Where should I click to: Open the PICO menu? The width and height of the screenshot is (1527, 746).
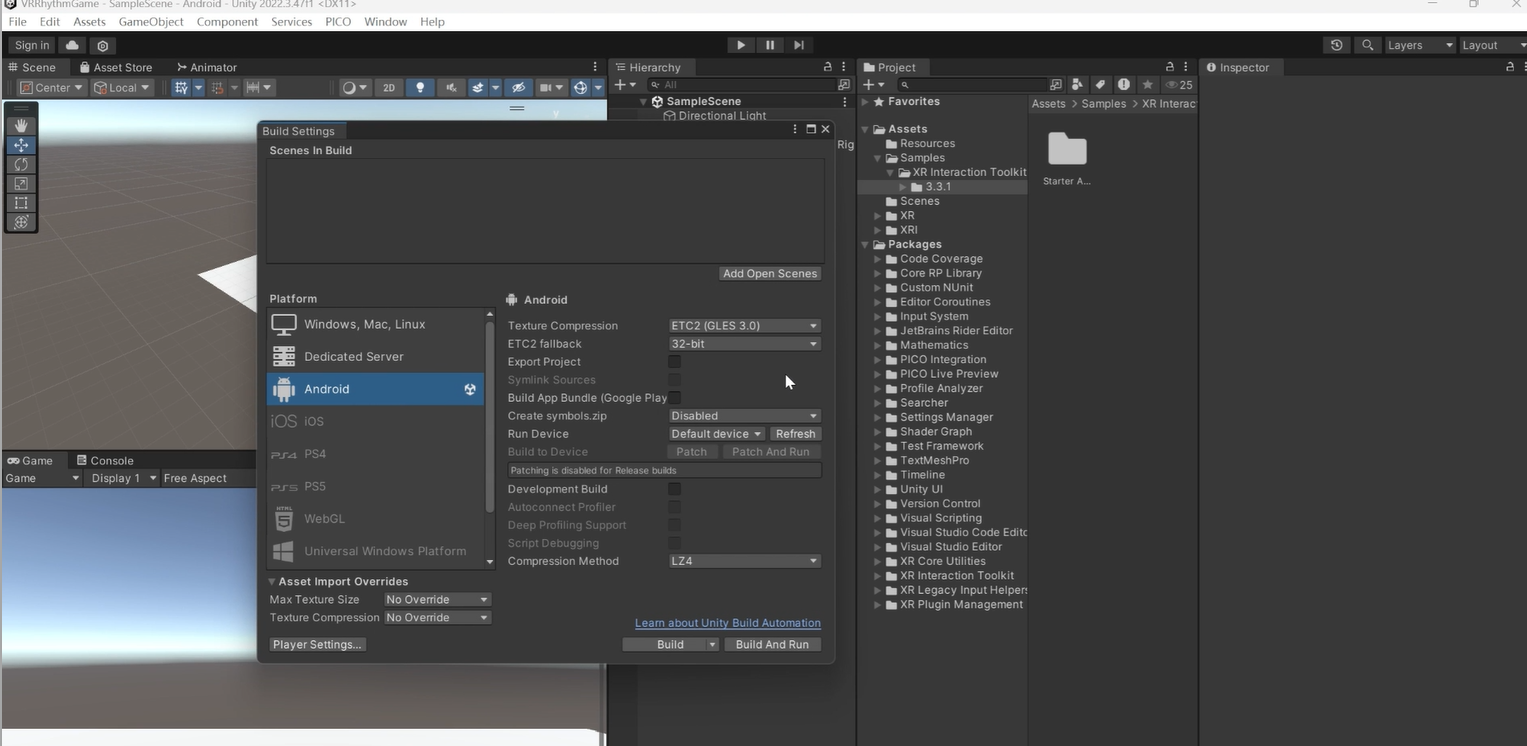(338, 21)
